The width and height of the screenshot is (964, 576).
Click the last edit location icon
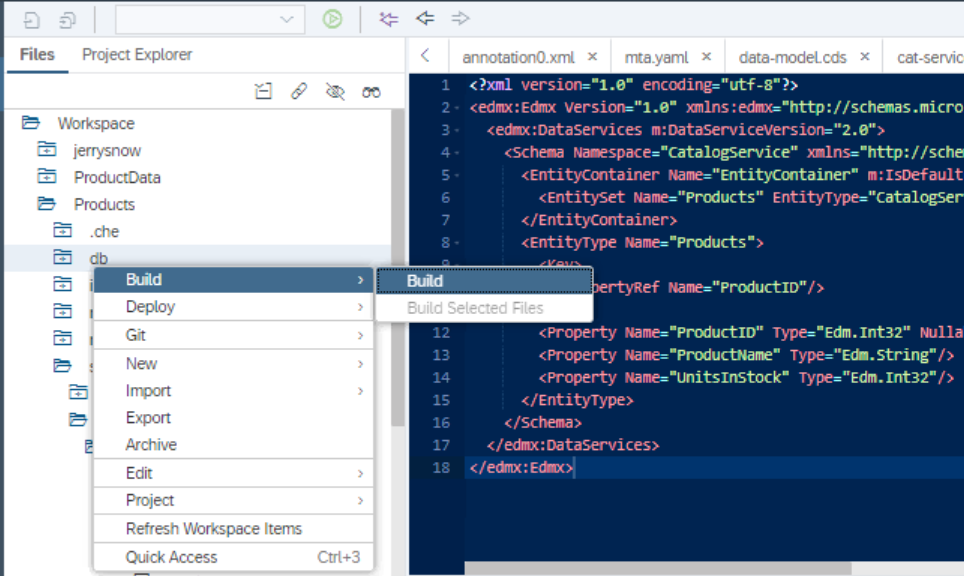[389, 19]
